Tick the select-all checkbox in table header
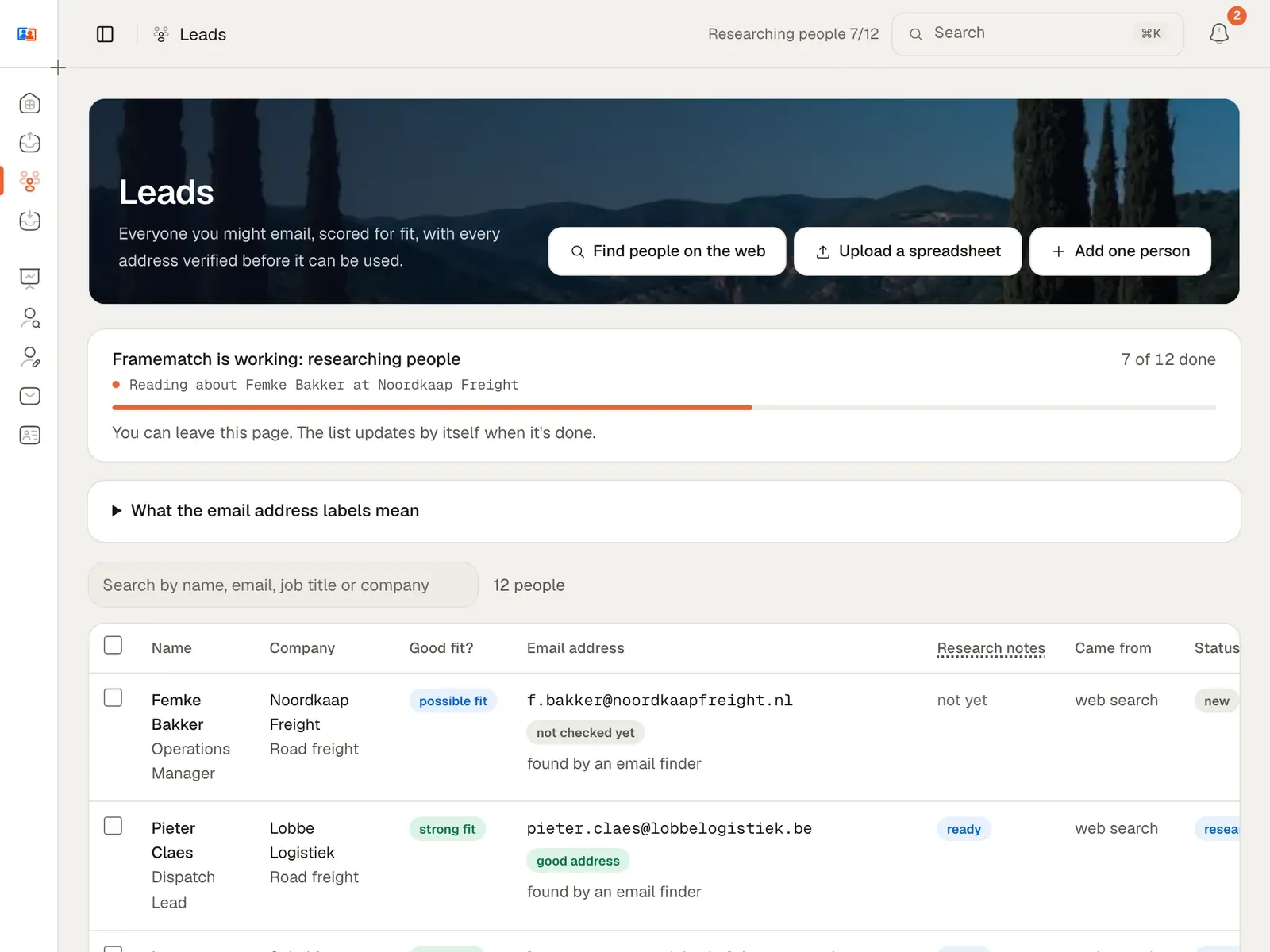1270x952 pixels. point(114,645)
